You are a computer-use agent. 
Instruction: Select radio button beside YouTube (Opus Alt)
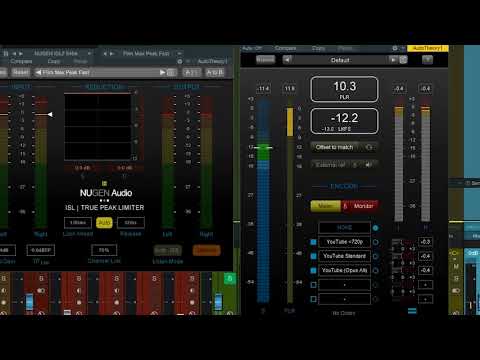pyautogui.click(x=375, y=270)
